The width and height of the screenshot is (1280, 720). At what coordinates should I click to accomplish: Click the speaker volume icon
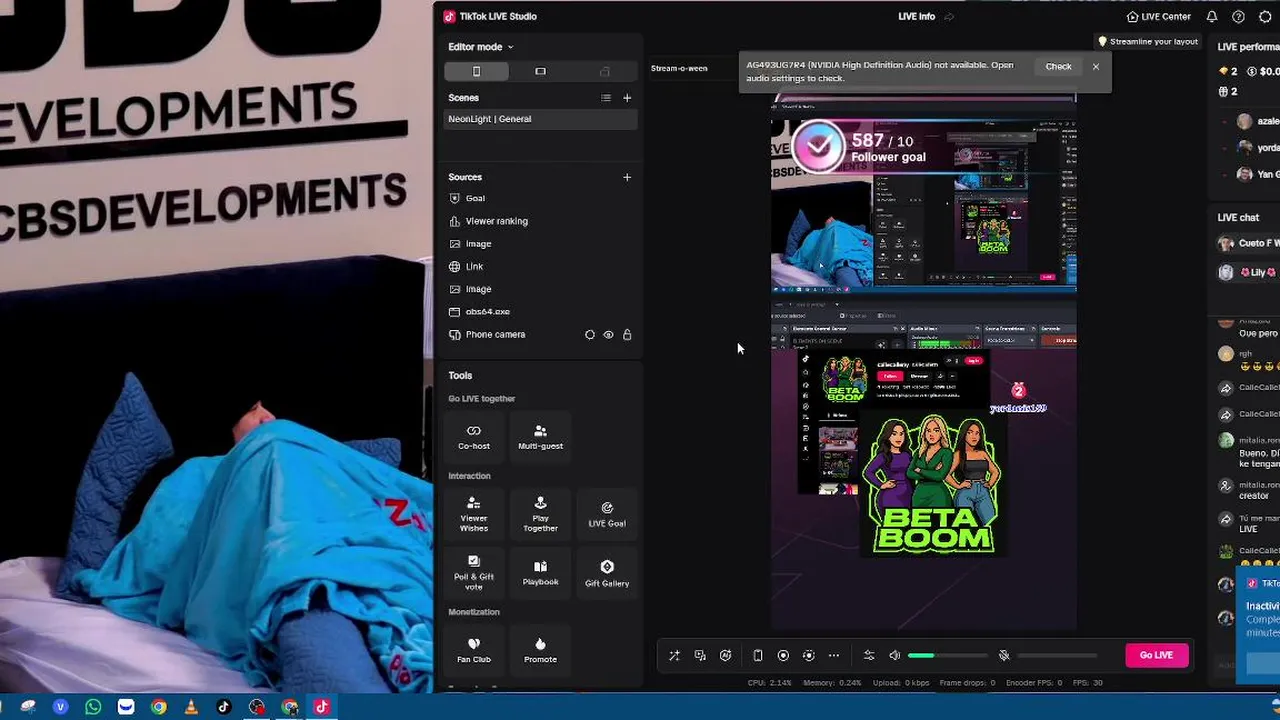pyautogui.click(x=895, y=656)
